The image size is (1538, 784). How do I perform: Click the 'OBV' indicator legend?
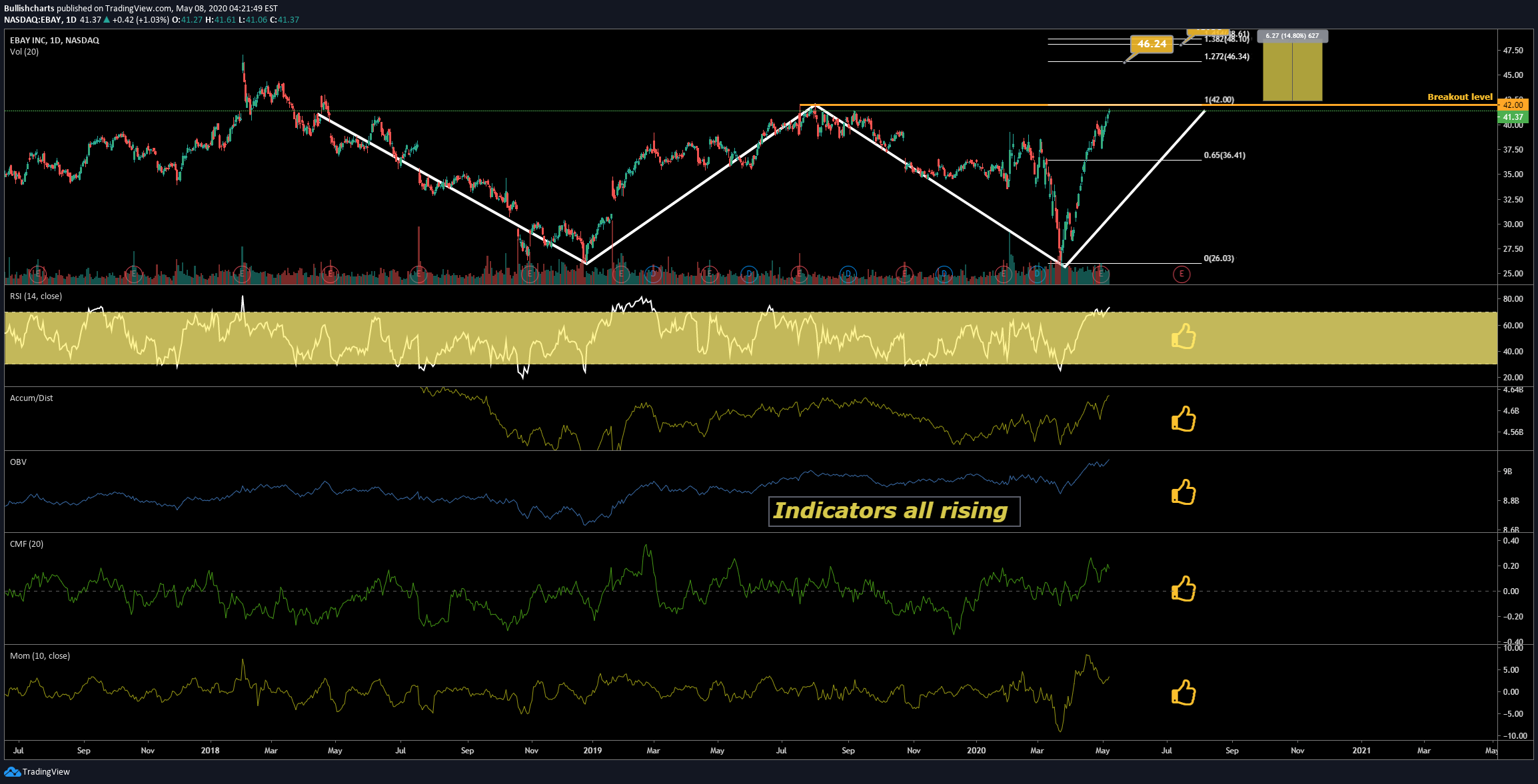pyautogui.click(x=18, y=462)
